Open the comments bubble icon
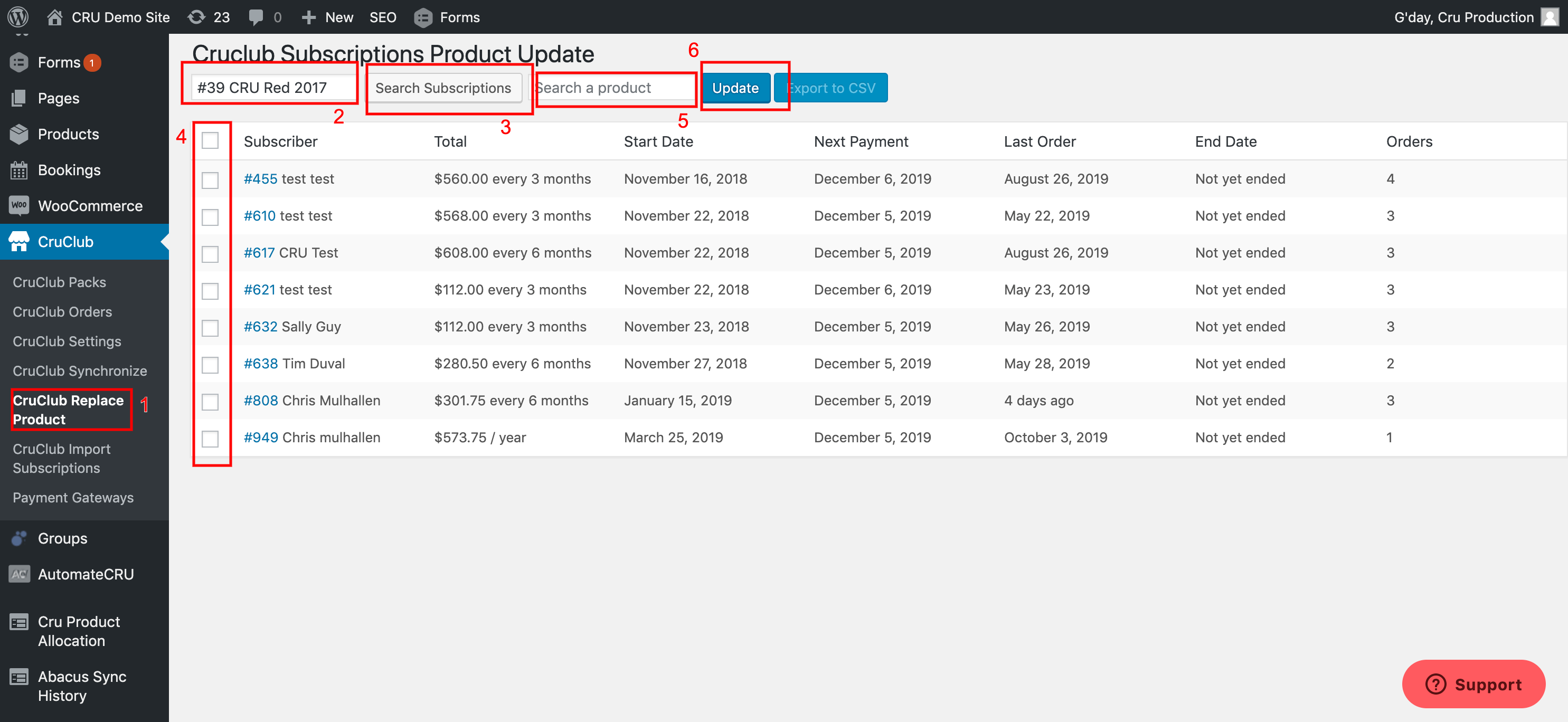Viewport: 1568px width, 722px height. click(x=256, y=17)
